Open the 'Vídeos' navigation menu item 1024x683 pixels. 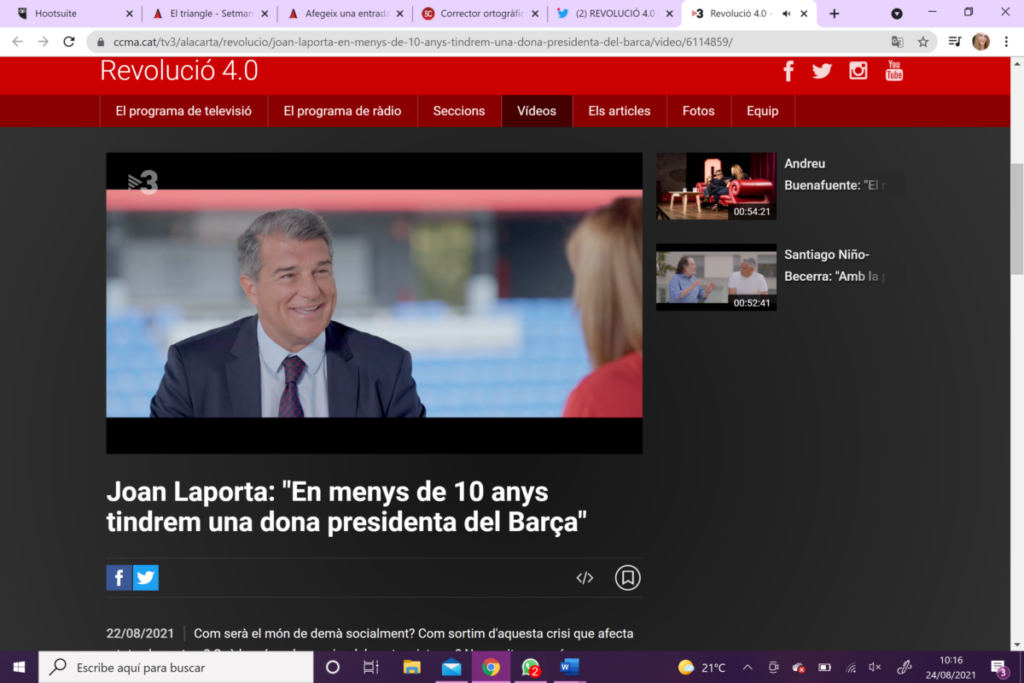coord(536,111)
